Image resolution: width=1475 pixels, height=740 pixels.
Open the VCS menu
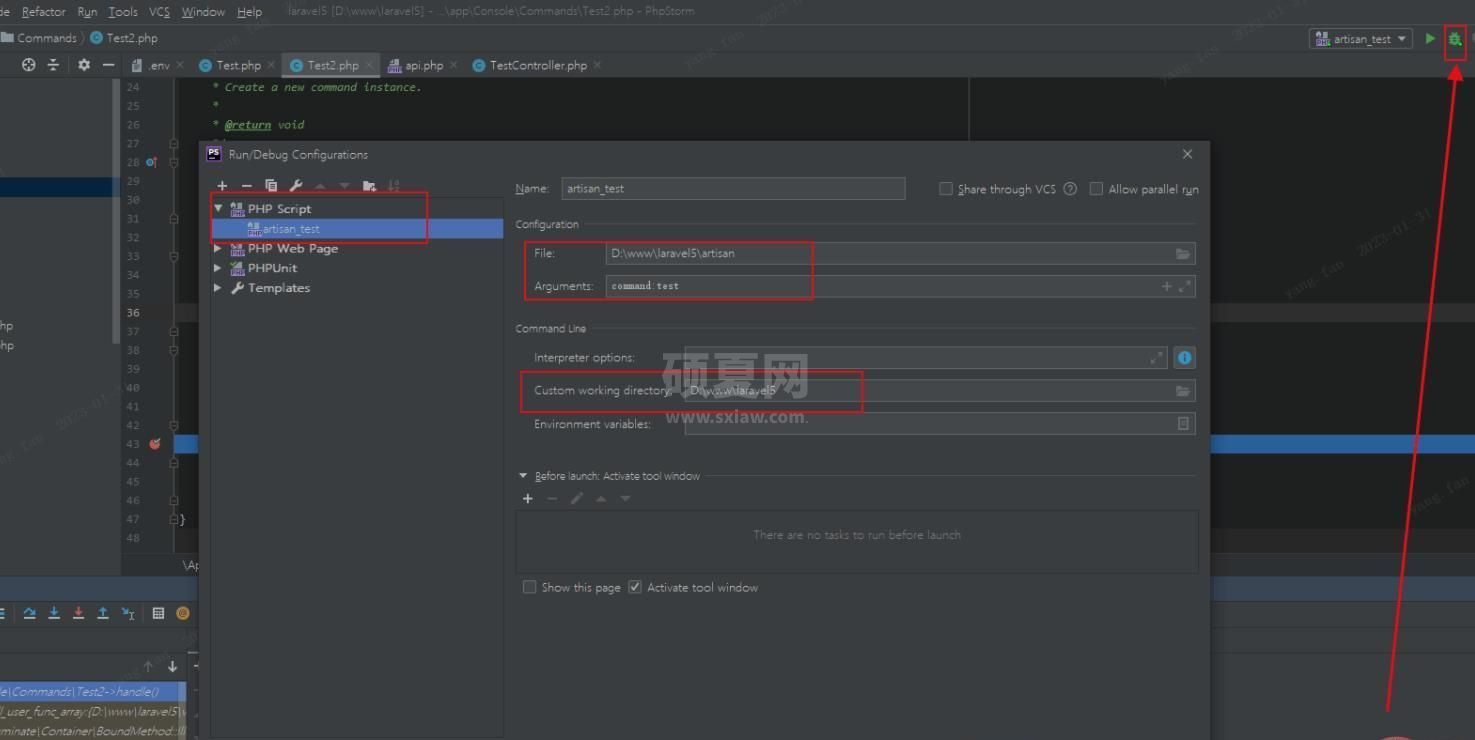point(159,12)
